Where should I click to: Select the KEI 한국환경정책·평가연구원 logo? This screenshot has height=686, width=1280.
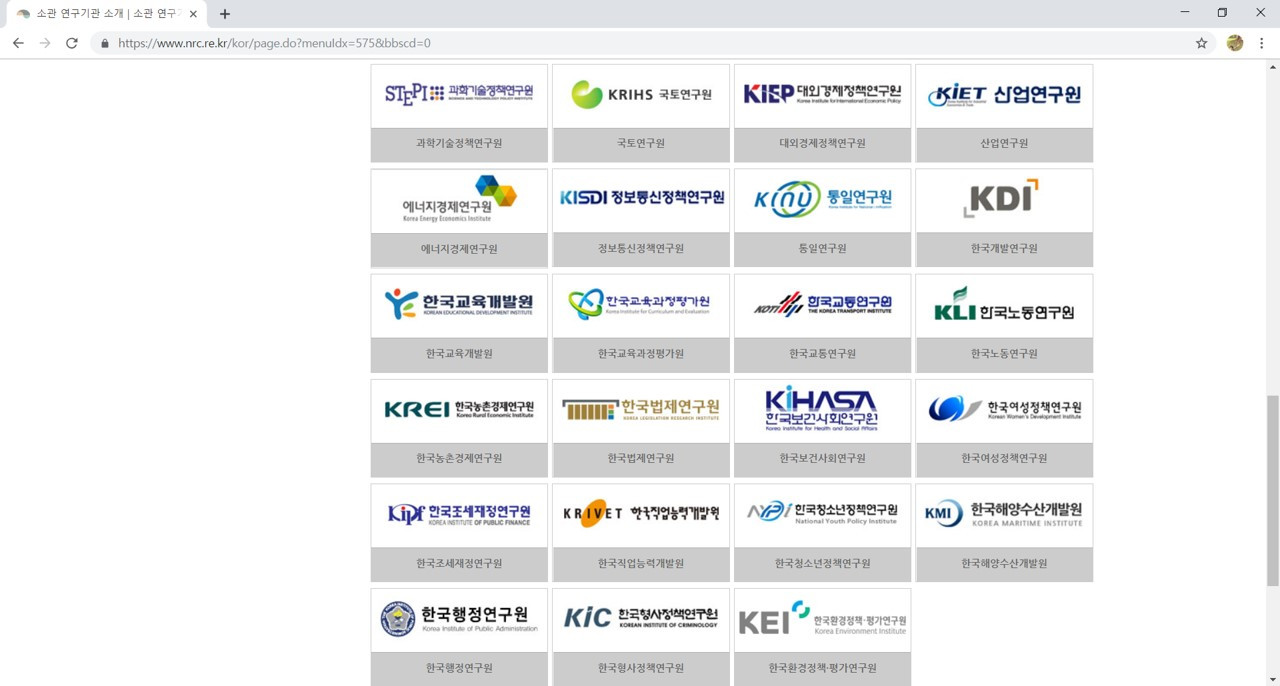[x=822, y=619]
